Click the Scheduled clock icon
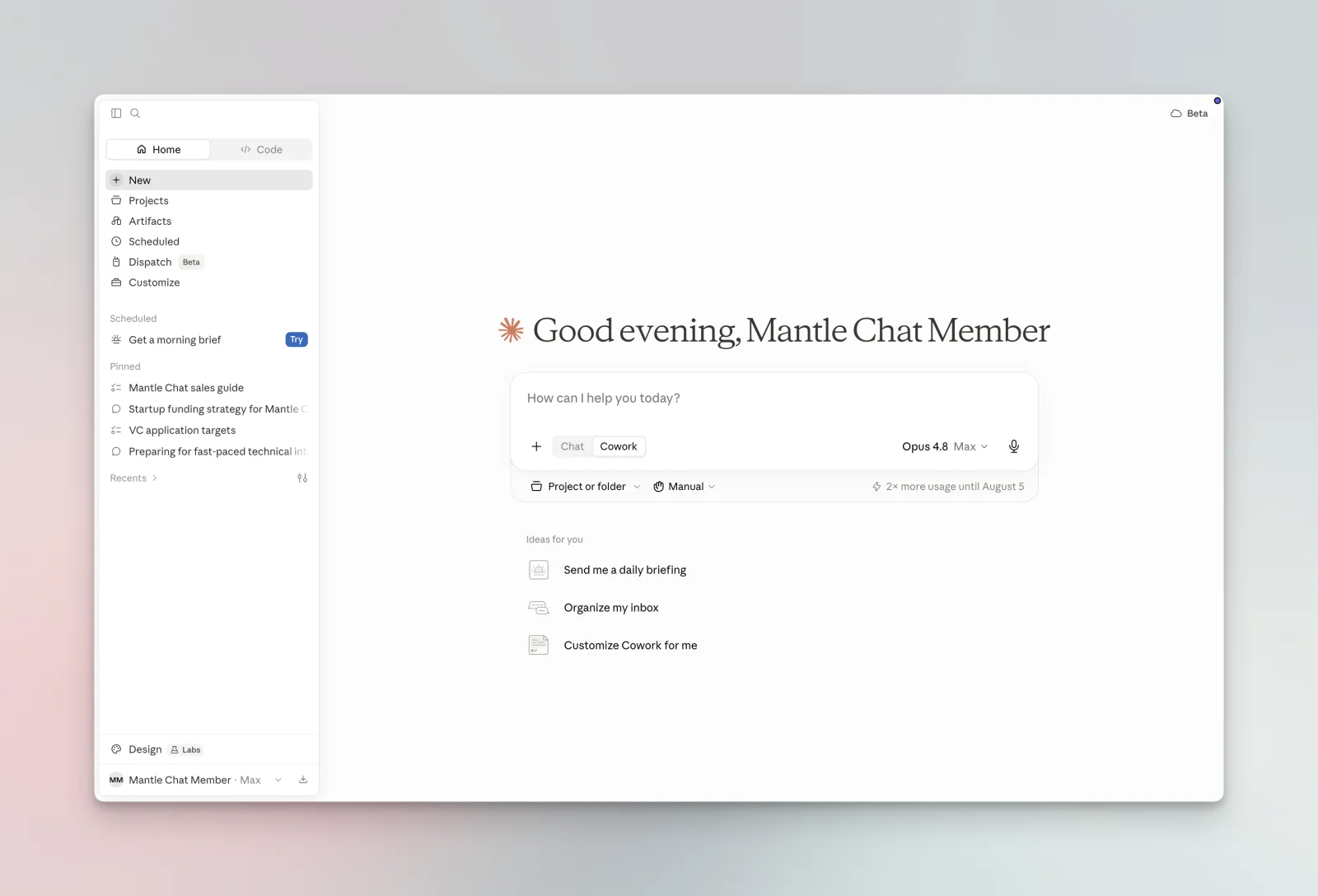Screen dimensions: 1318x896 (x=116, y=241)
